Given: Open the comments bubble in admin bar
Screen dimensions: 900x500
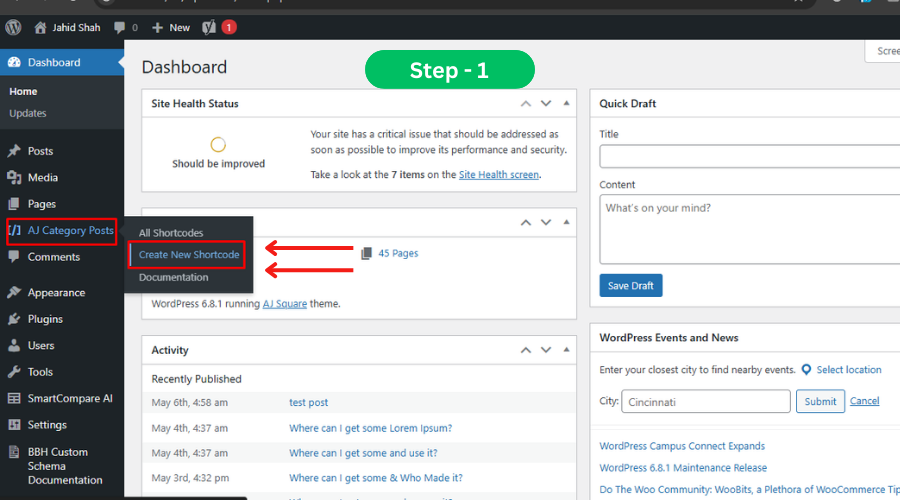Looking at the screenshot, I should pos(119,27).
